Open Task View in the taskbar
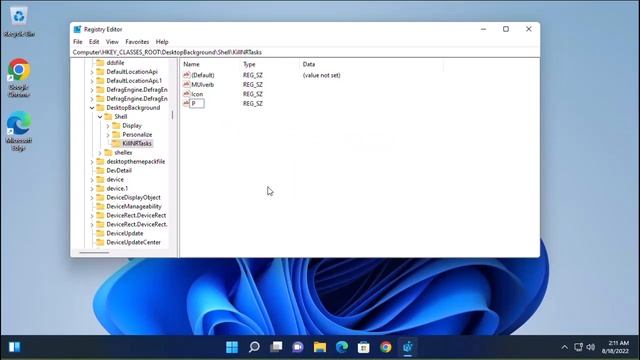This screenshot has height=360, width=640. tap(276, 347)
